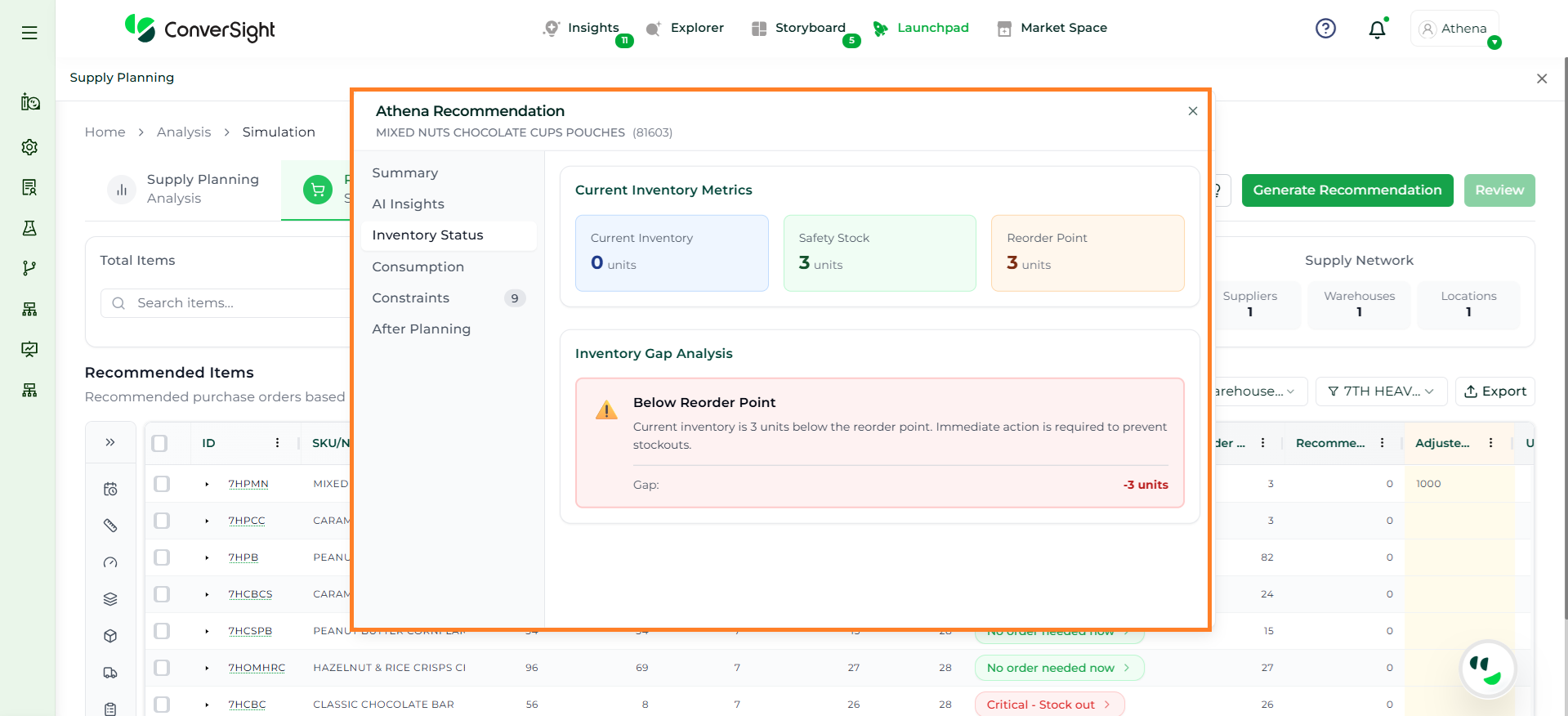This screenshot has height=716, width=1568.
Task: Select the checkbox for row 7HOMHRC
Action: [162, 668]
